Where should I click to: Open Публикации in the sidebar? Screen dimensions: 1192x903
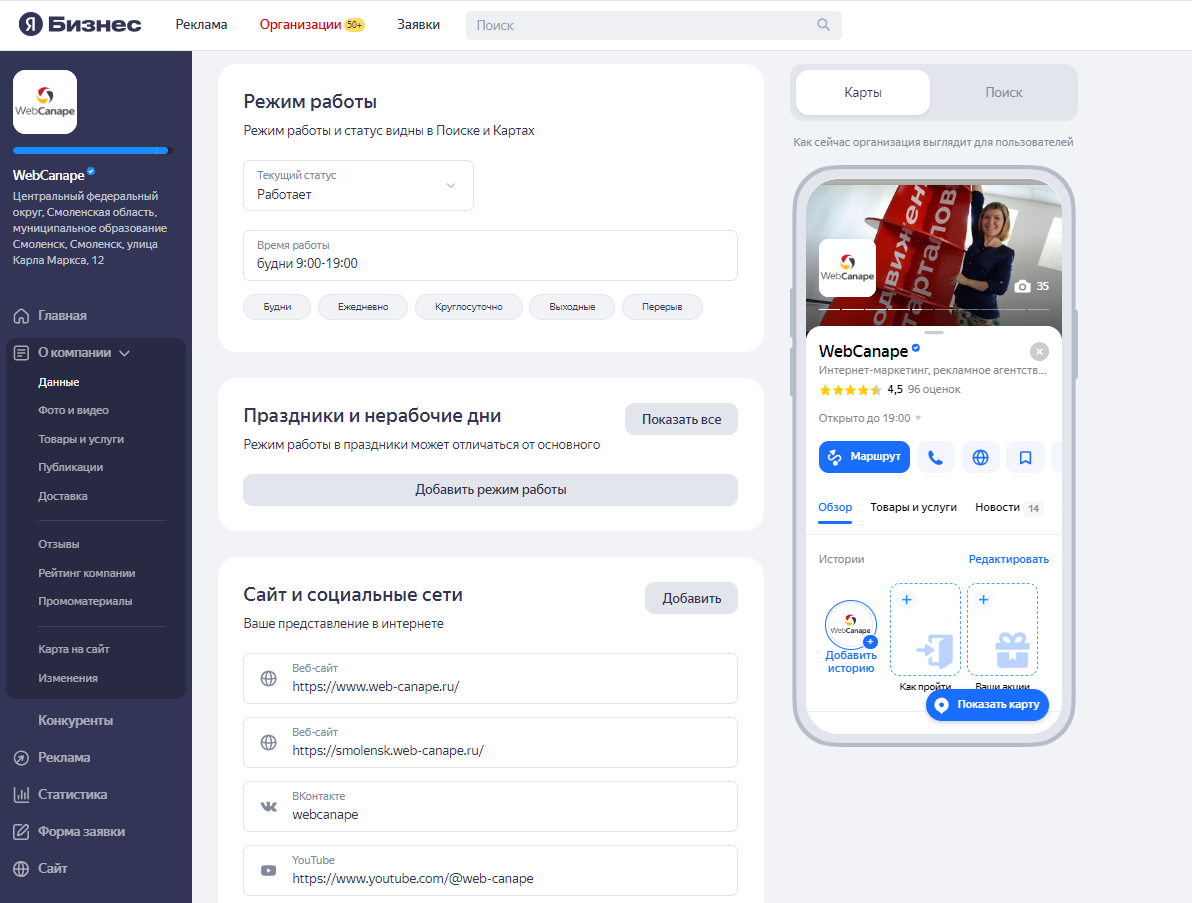pos(71,467)
